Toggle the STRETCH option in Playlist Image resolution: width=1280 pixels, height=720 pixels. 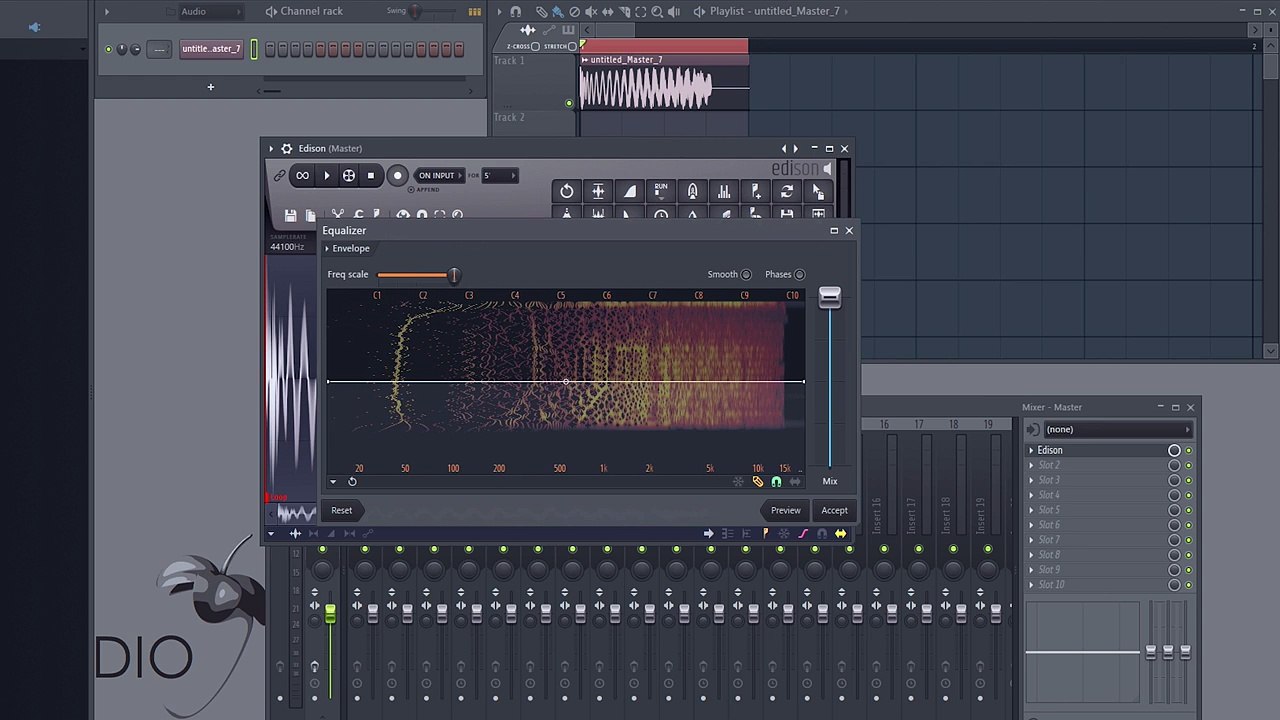tap(572, 46)
